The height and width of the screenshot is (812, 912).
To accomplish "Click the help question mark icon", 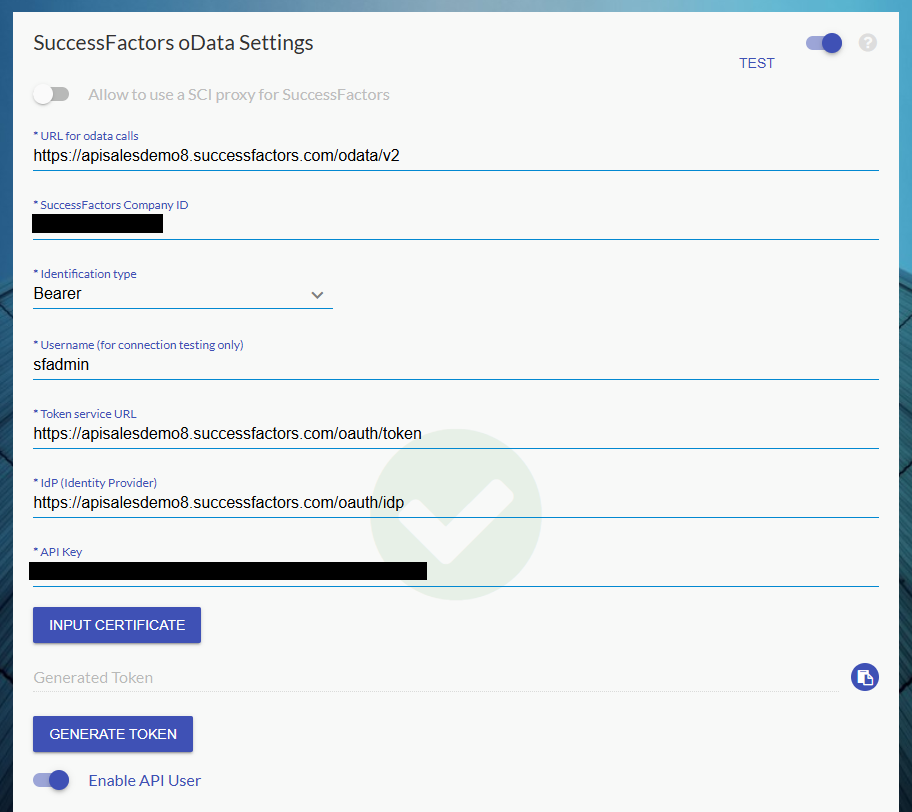I will tap(867, 43).
